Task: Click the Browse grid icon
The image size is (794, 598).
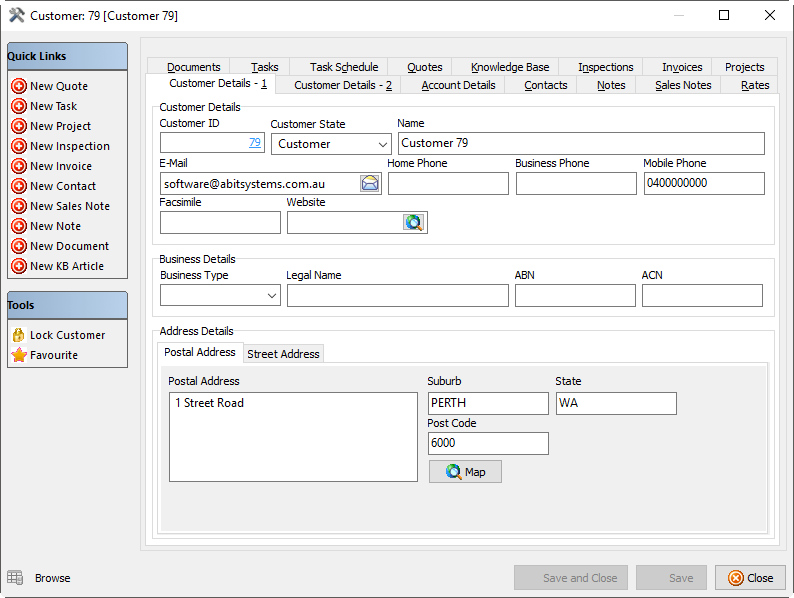Action: (15, 578)
